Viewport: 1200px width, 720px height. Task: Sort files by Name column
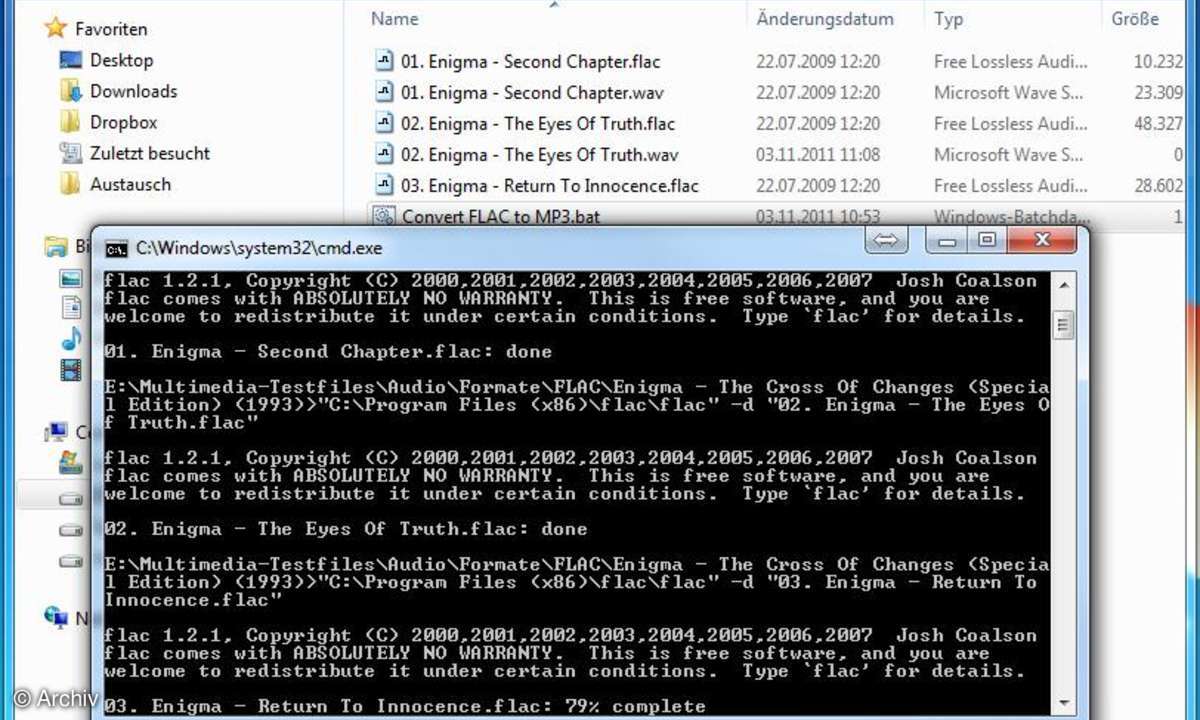coord(394,19)
